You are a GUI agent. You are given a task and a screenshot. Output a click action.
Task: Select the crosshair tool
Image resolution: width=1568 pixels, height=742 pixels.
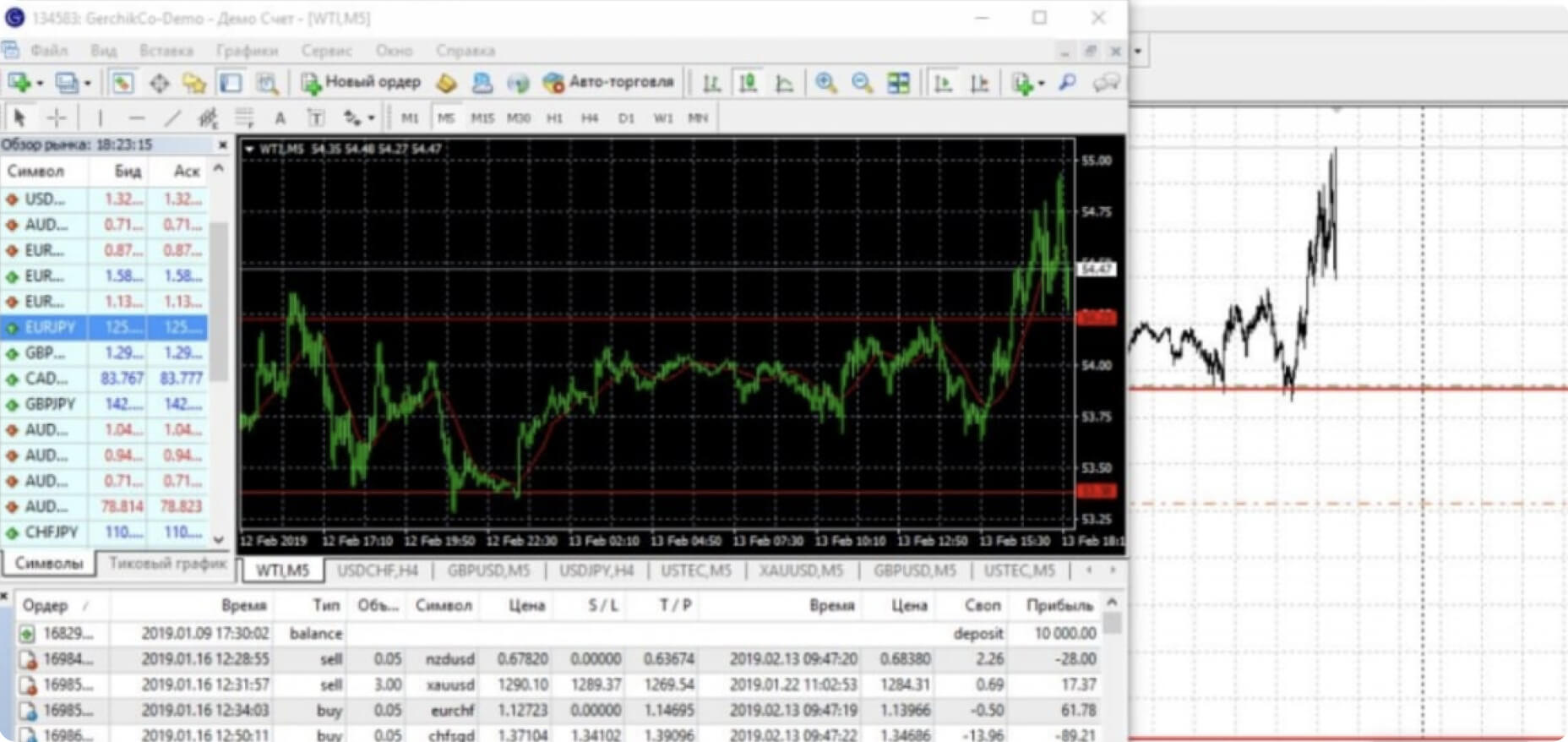pos(57,117)
